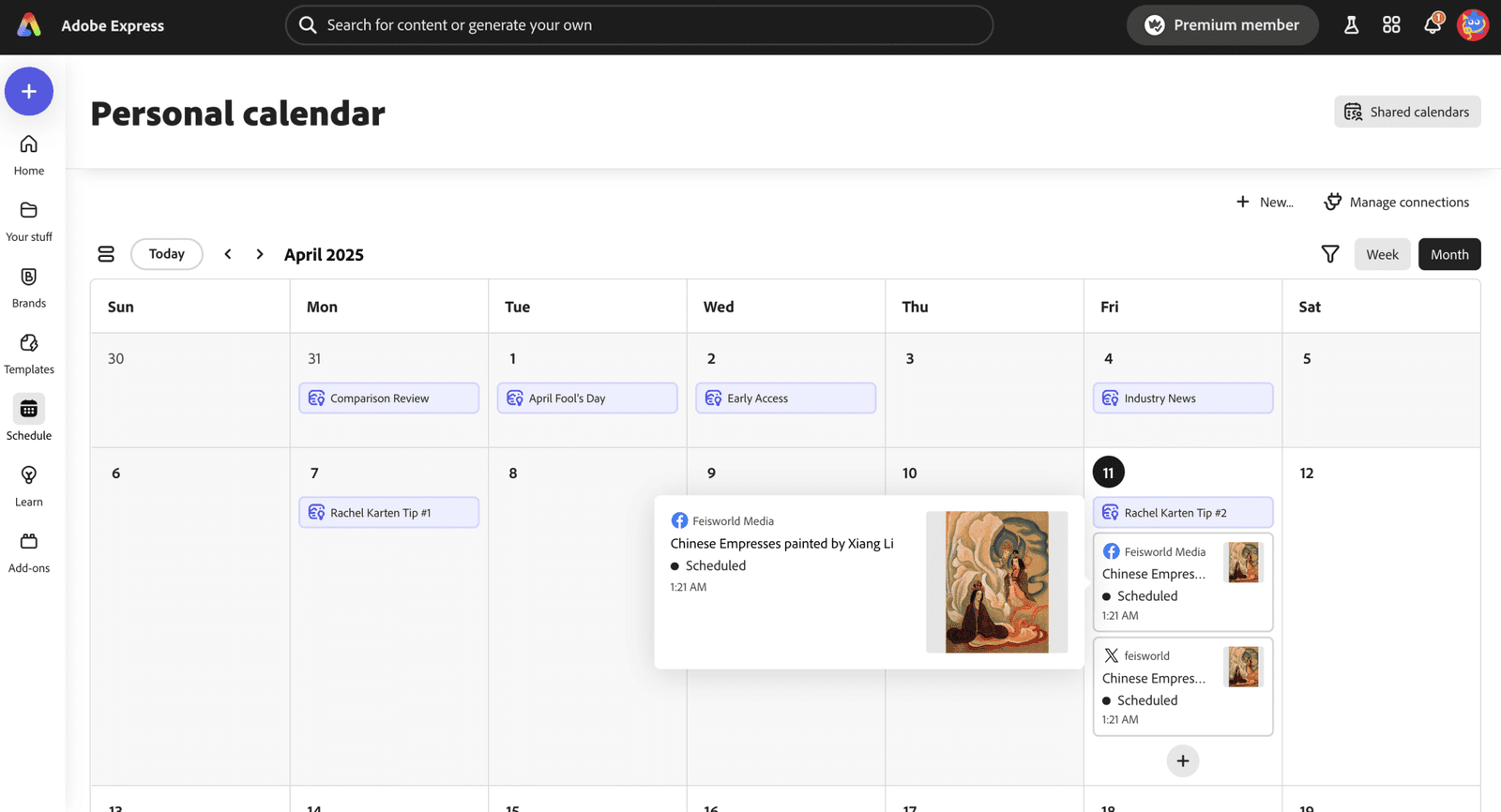The image size is (1501, 812).
Task: Click the Personal calendar heading
Action: coord(237,113)
